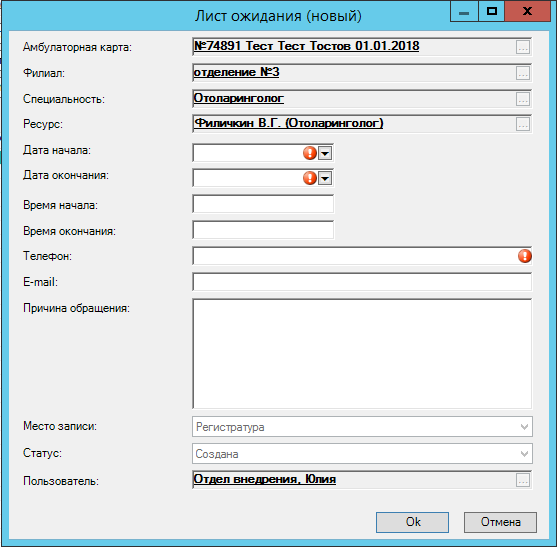Click the Филичкин В.Г. (Отоларинголог) link

coord(288,123)
